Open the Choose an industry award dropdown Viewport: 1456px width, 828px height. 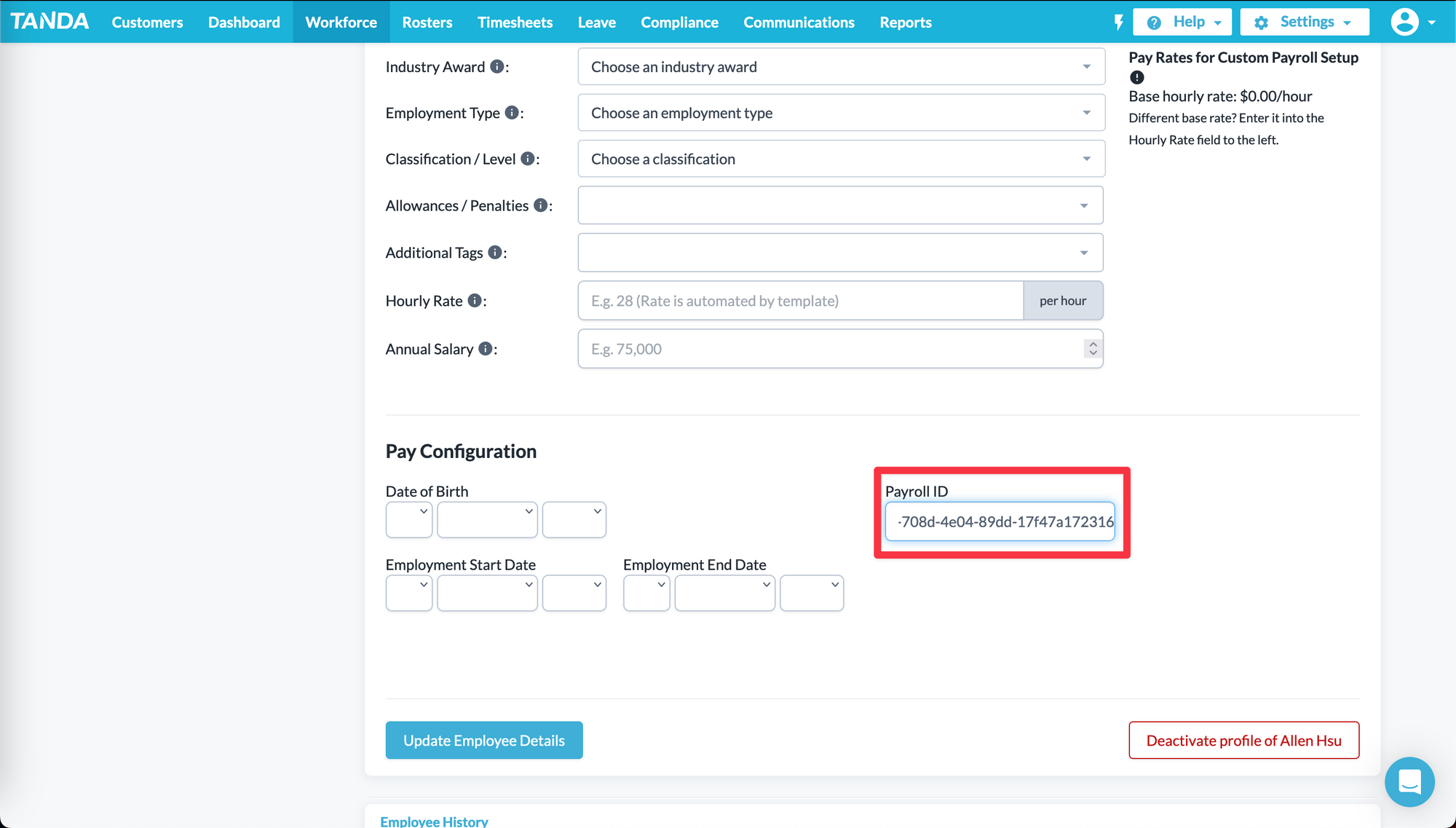tap(841, 67)
